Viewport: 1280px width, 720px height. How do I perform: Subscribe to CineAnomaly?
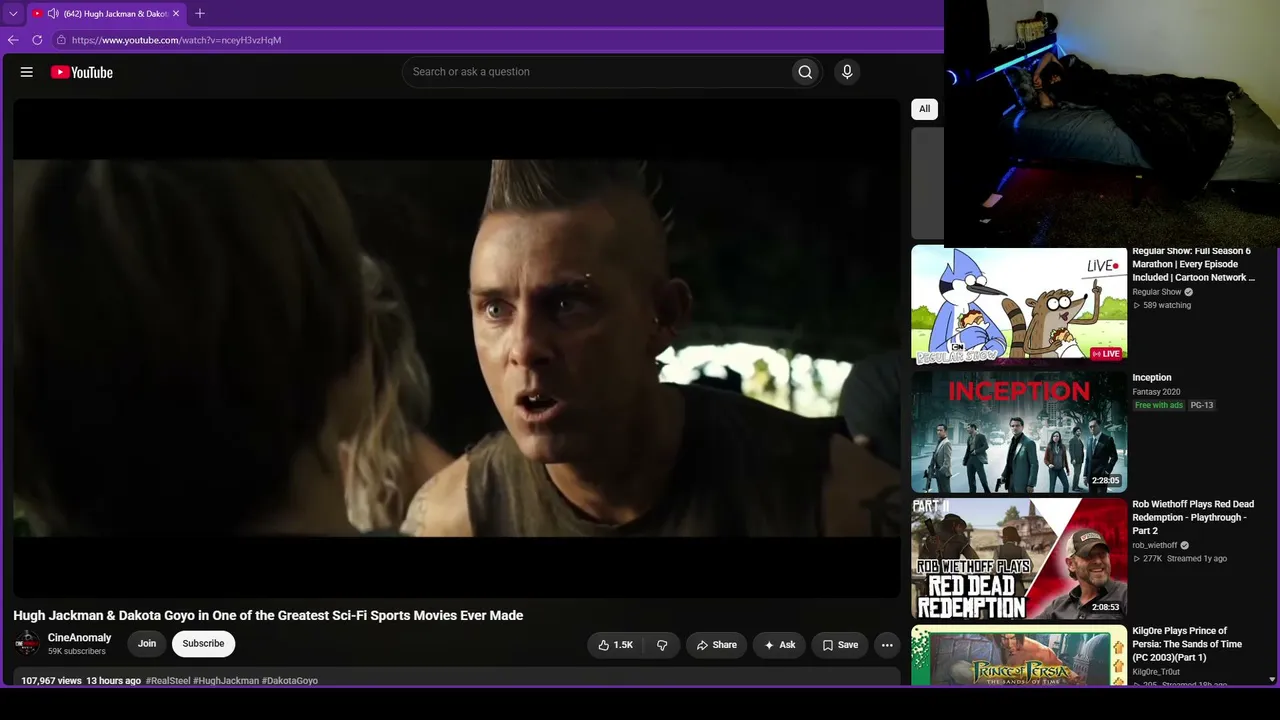click(x=203, y=644)
